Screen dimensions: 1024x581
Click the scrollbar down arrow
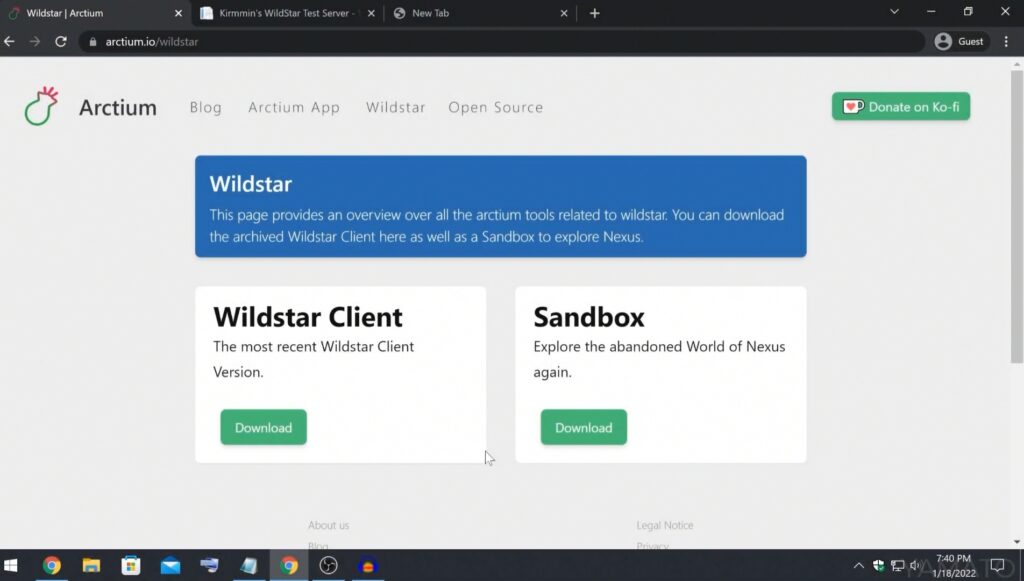click(1017, 541)
